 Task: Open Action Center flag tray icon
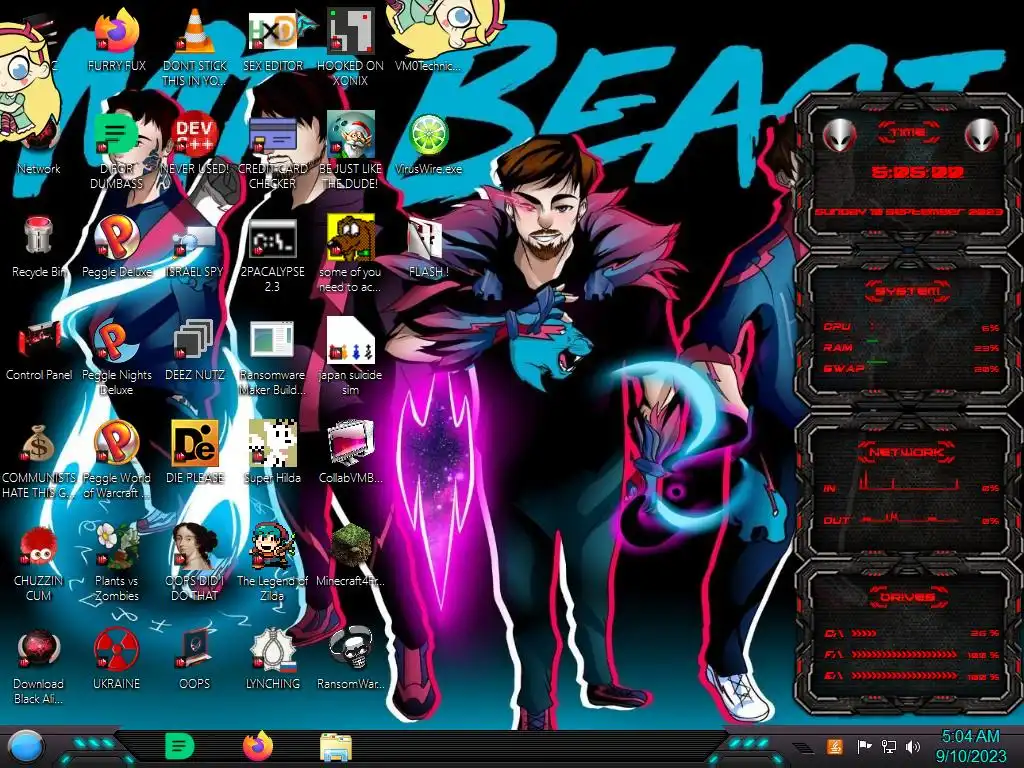(x=864, y=747)
